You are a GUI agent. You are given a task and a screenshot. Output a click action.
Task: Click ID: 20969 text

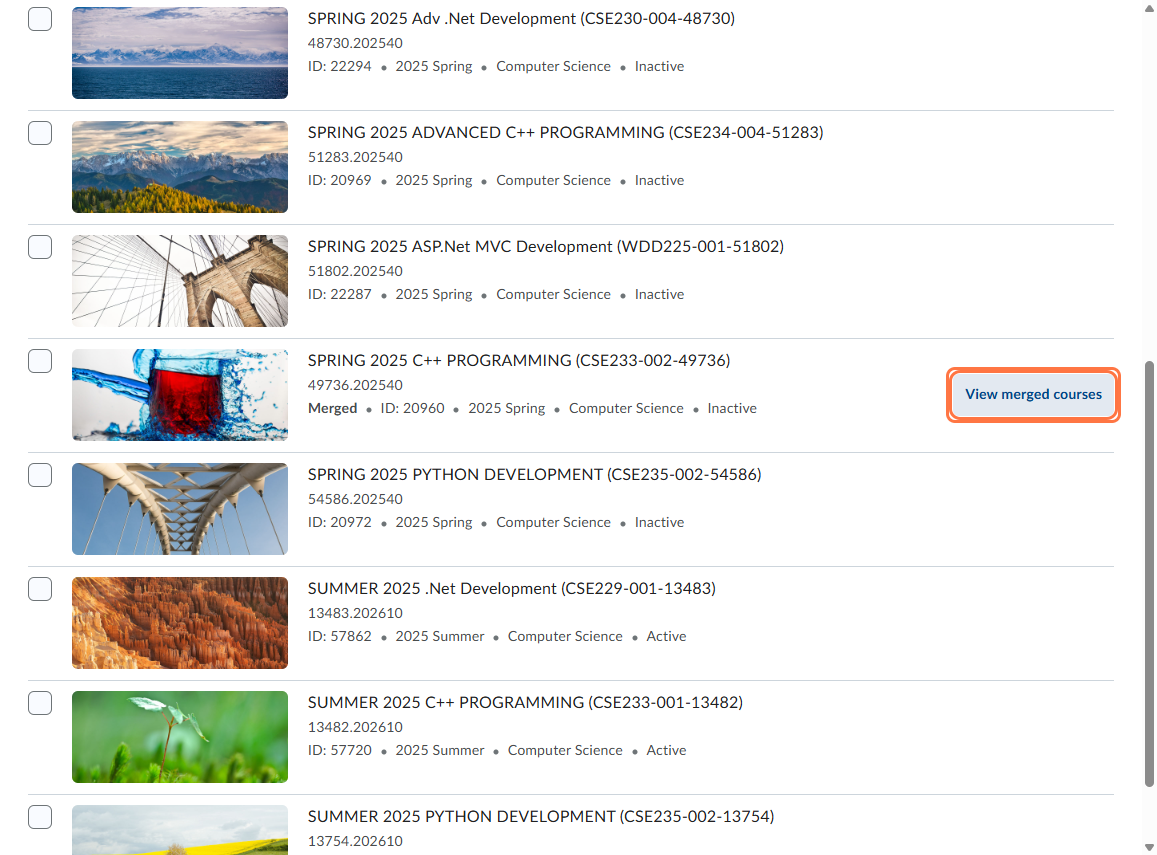coord(339,181)
